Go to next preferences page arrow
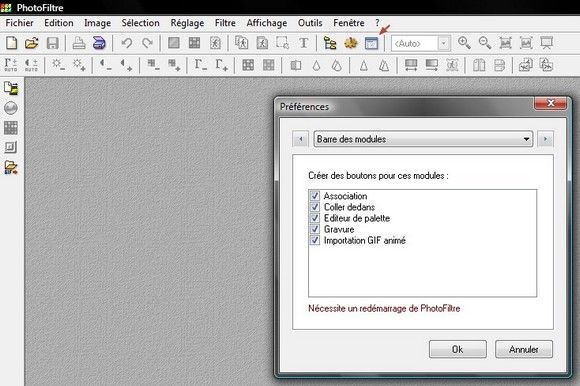This screenshot has width=580, height=386. 545,139
